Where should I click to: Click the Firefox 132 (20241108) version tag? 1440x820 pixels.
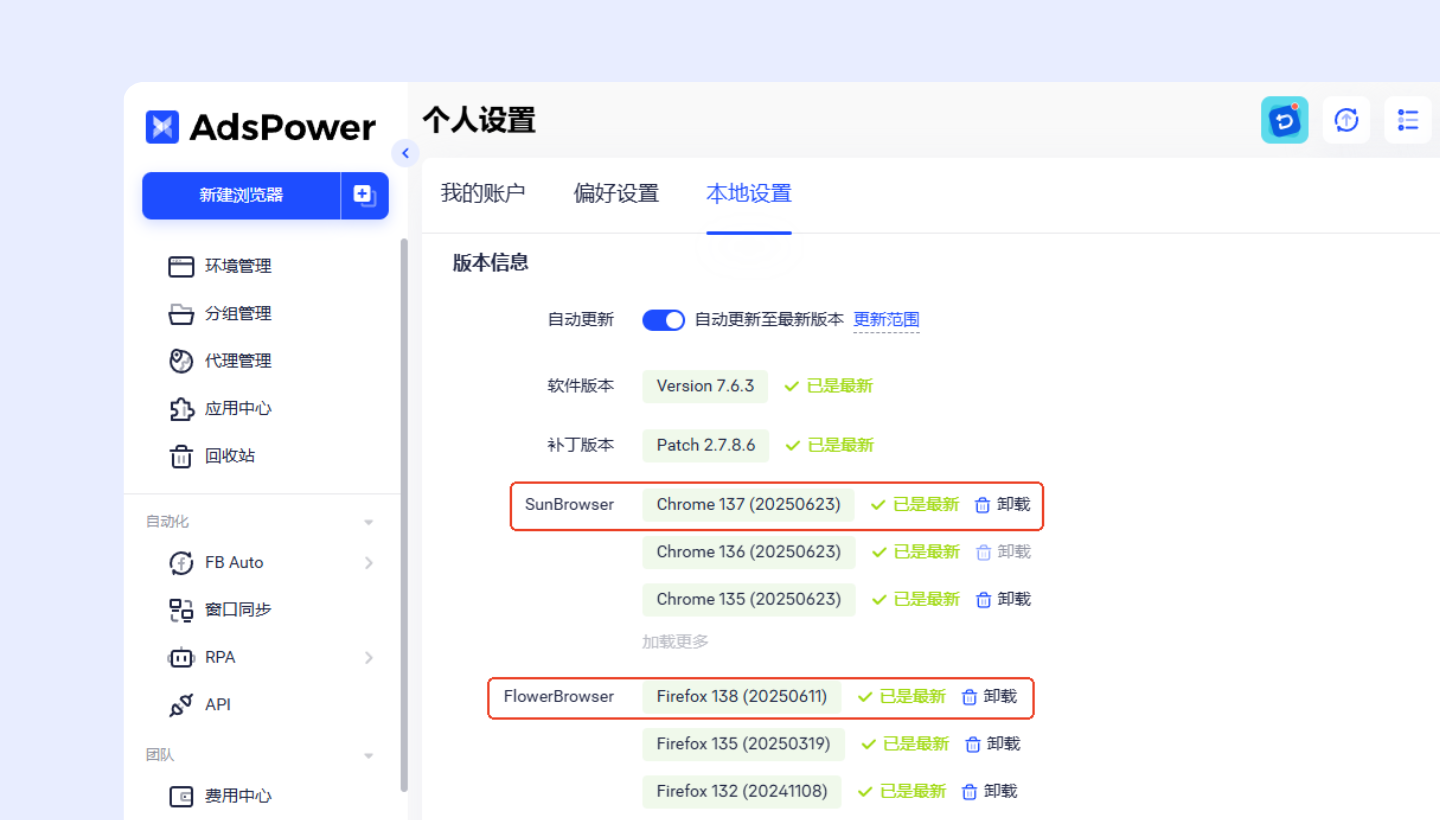(x=742, y=791)
